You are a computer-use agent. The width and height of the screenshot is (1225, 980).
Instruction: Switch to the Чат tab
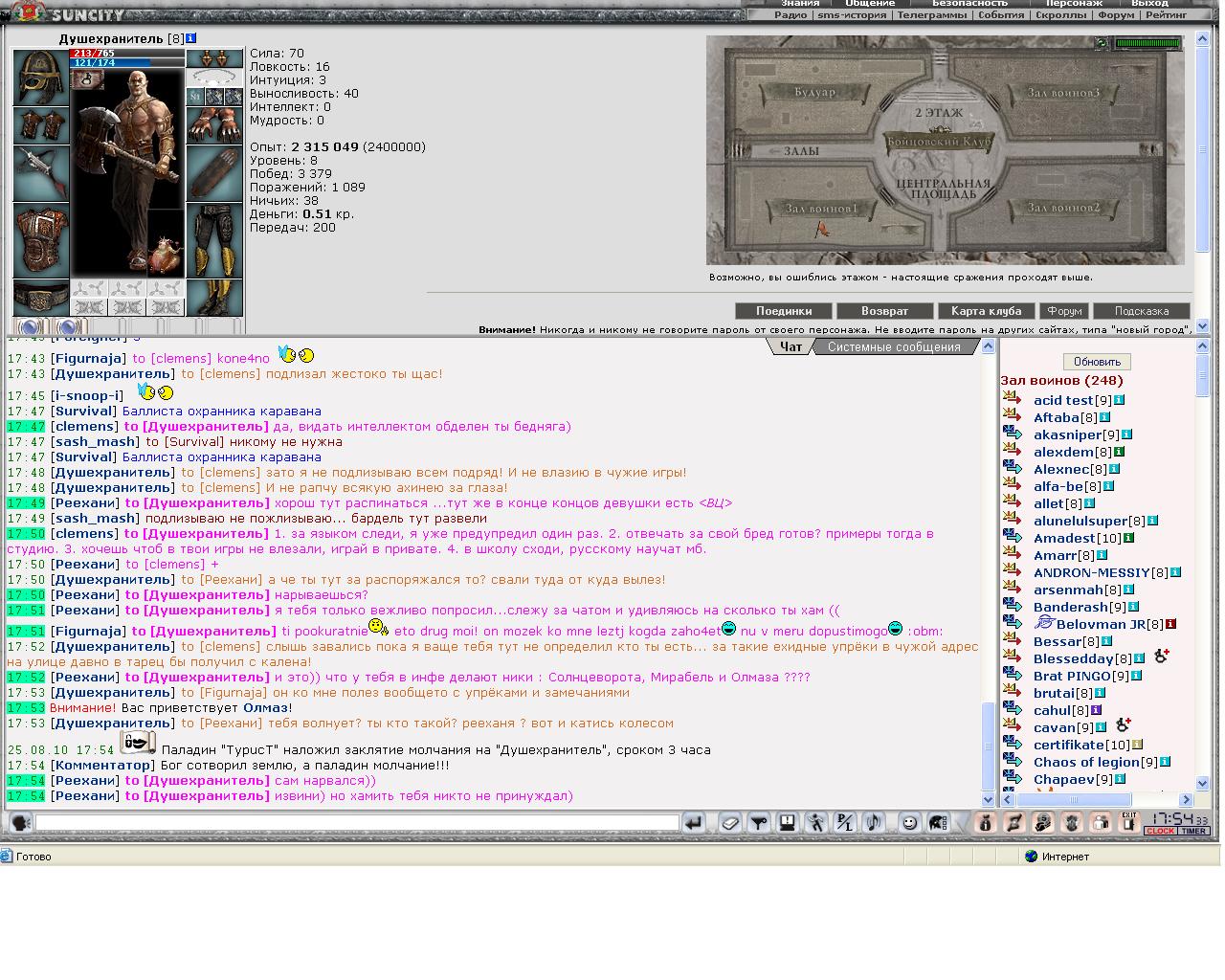(791, 347)
